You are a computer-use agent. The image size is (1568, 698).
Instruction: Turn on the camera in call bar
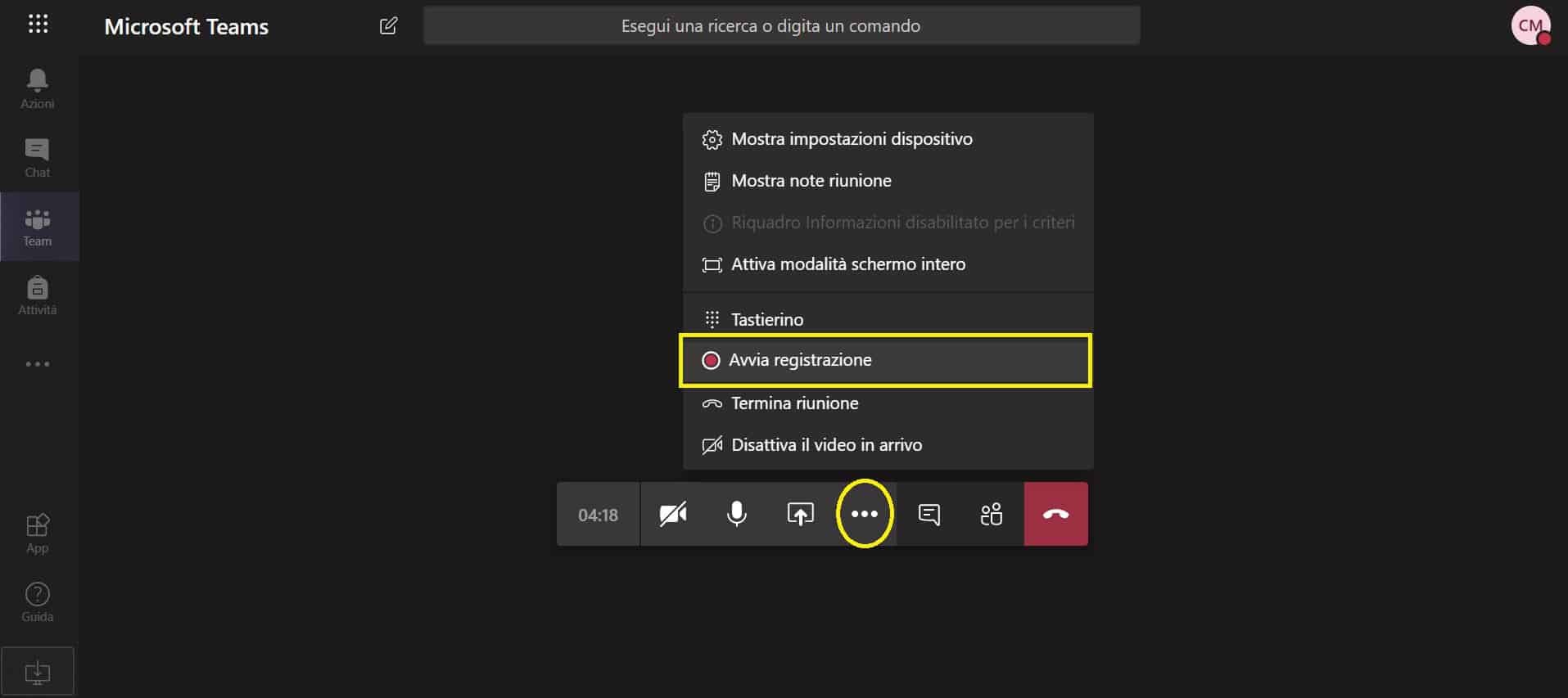point(673,514)
